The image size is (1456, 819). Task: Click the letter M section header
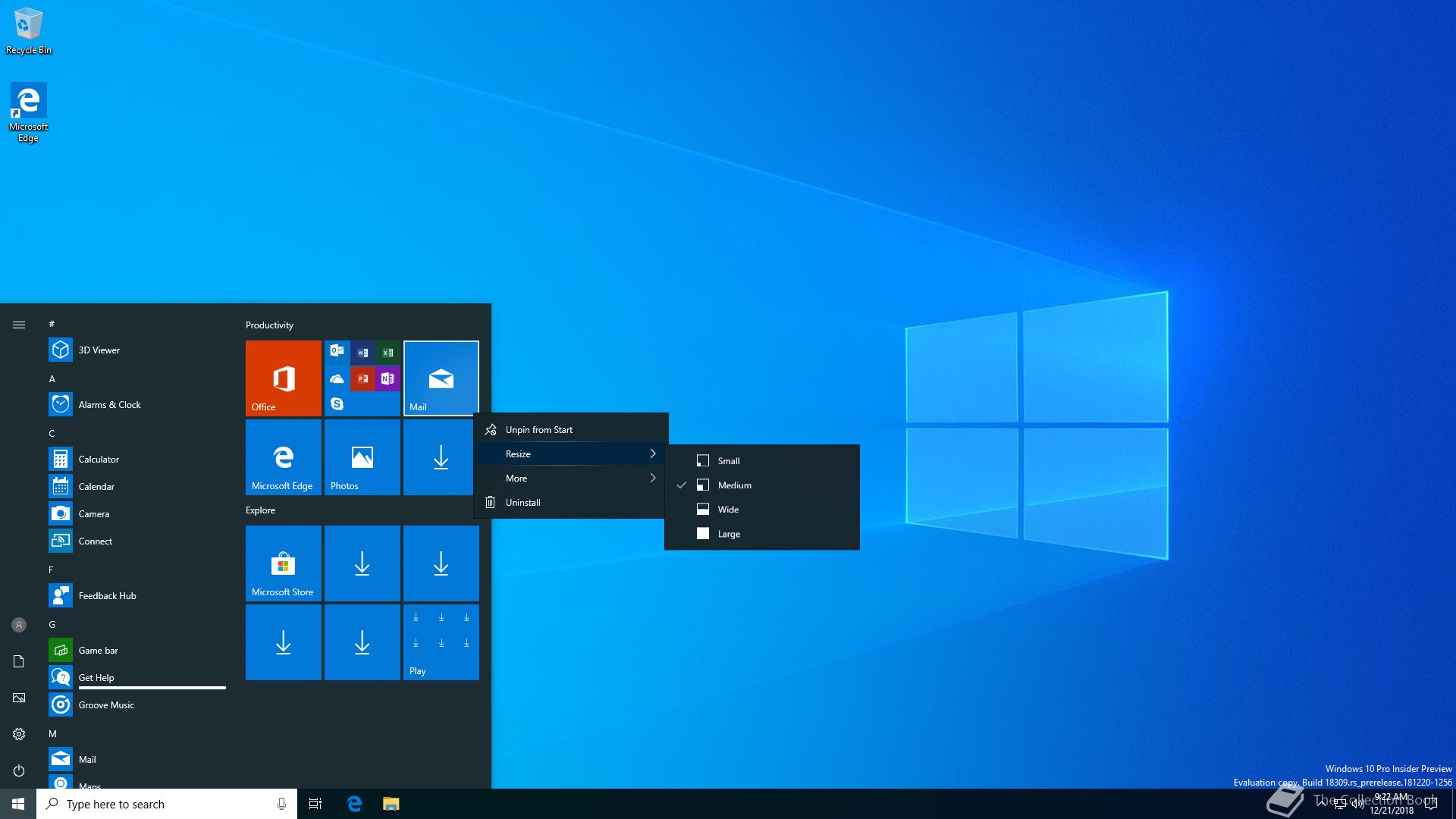53,733
